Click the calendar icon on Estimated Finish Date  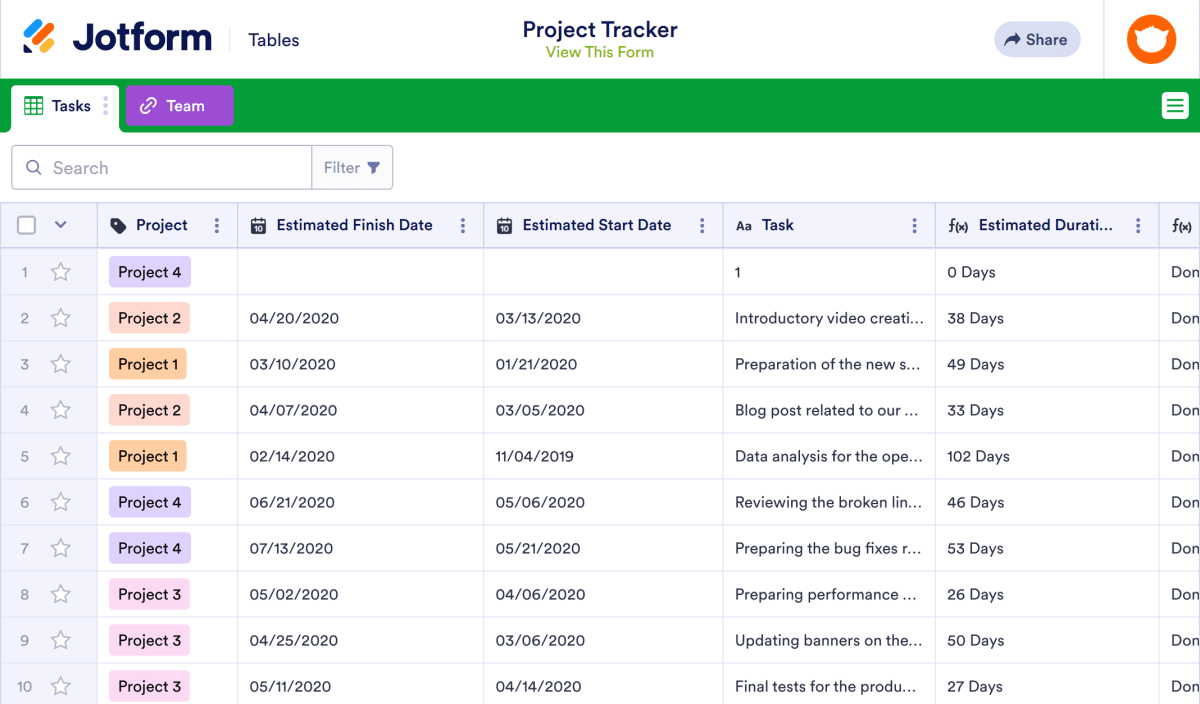click(259, 225)
